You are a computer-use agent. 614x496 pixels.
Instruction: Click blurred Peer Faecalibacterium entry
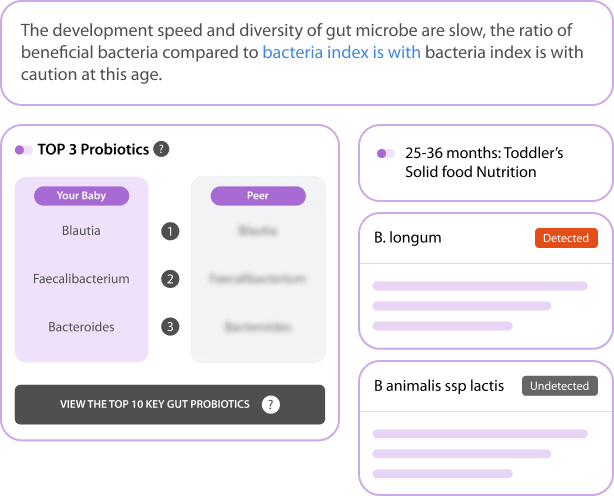[258, 279]
